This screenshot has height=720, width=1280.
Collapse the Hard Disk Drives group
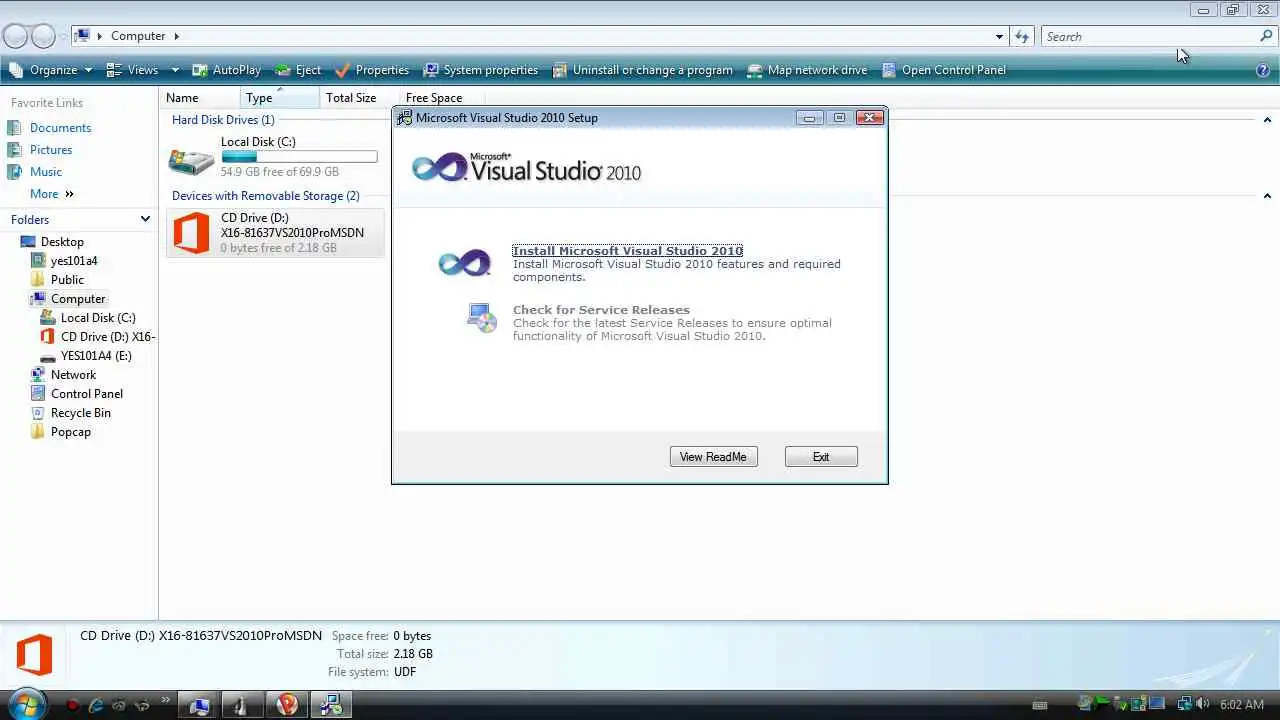(1267, 120)
